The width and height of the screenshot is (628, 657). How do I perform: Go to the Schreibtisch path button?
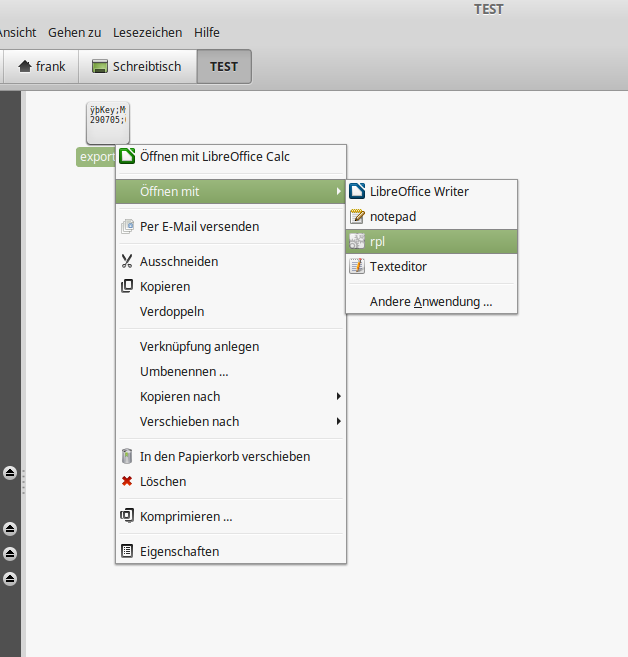pos(138,67)
